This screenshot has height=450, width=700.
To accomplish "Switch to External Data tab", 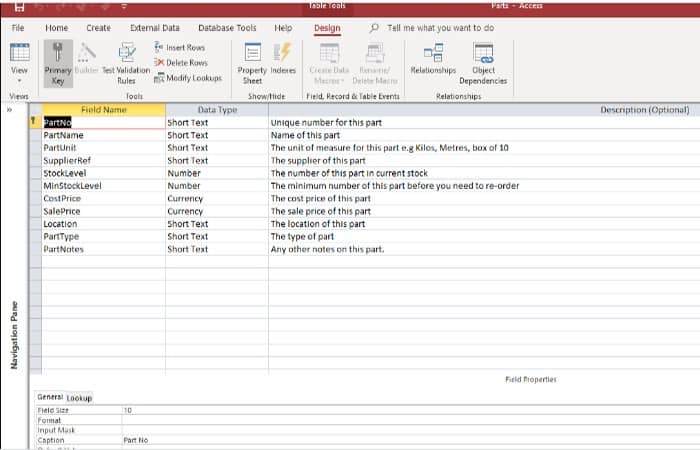I will point(155,28).
